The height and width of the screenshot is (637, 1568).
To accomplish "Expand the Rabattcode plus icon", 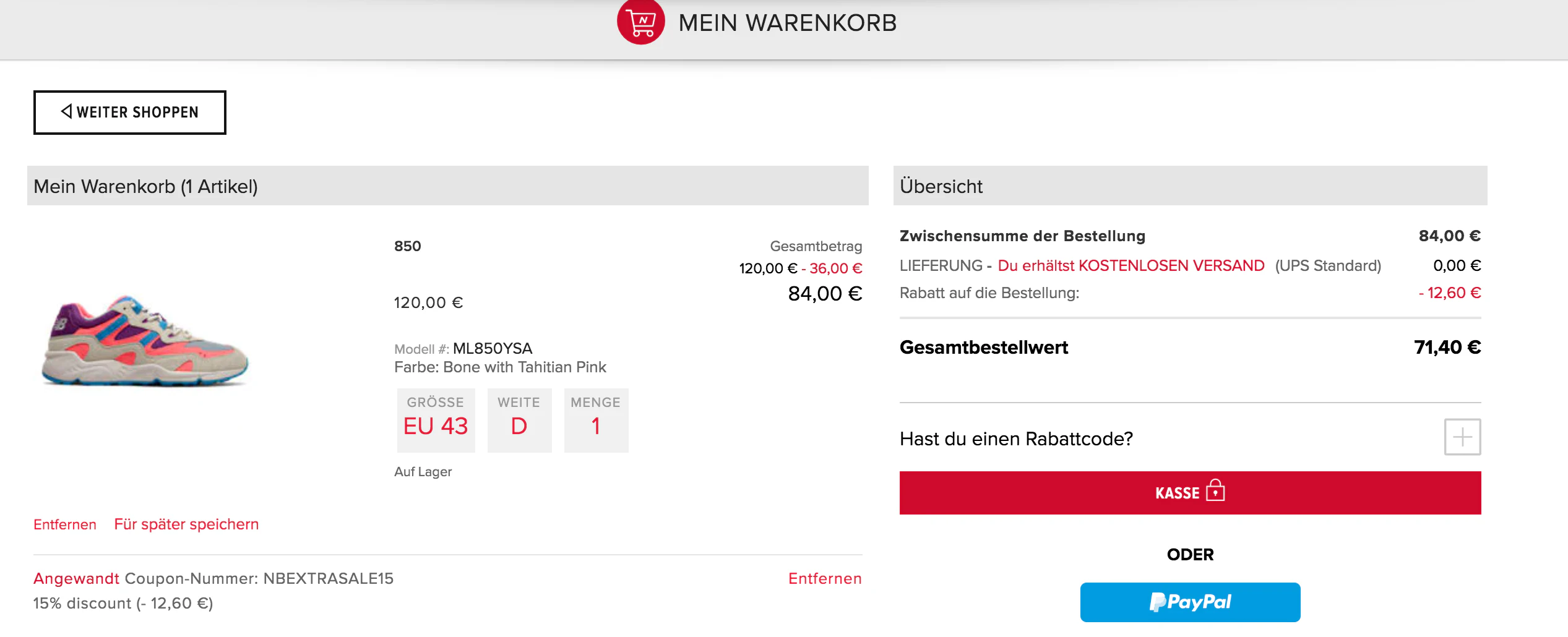I will (x=1462, y=437).
